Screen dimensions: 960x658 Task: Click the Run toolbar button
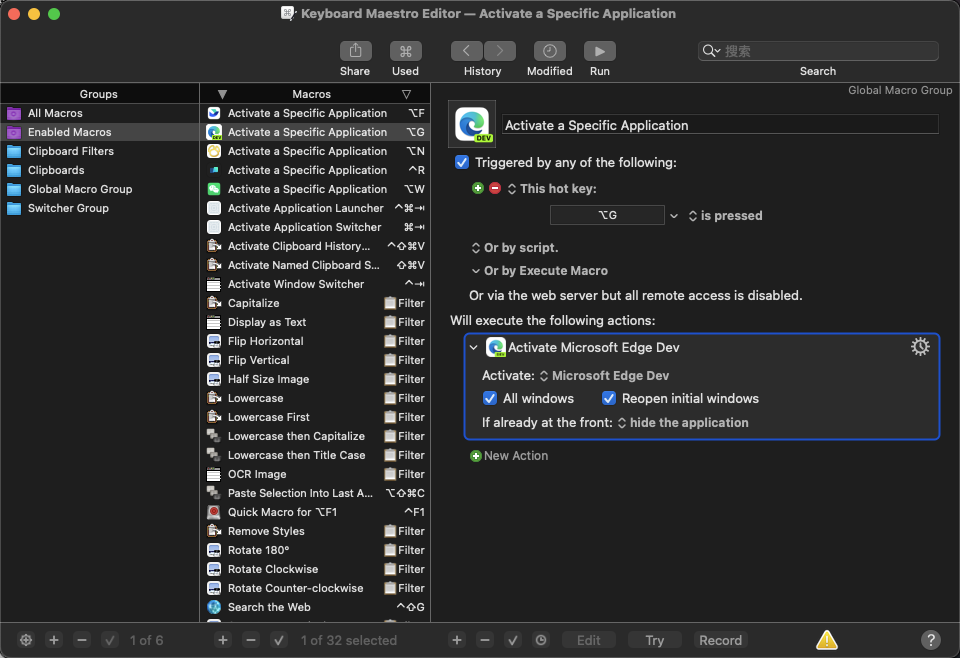[x=599, y=51]
